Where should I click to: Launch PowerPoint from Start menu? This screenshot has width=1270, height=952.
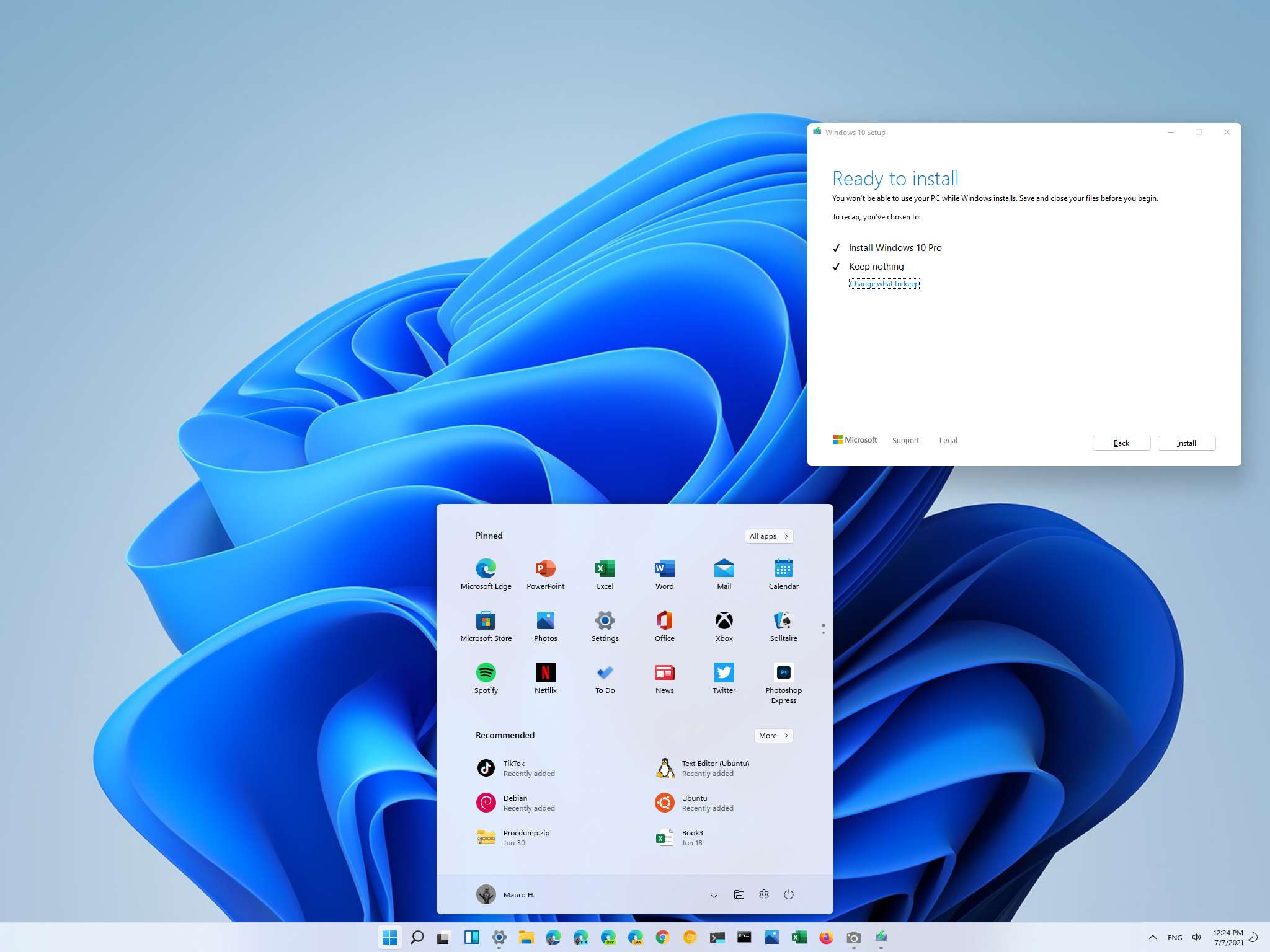coord(546,575)
